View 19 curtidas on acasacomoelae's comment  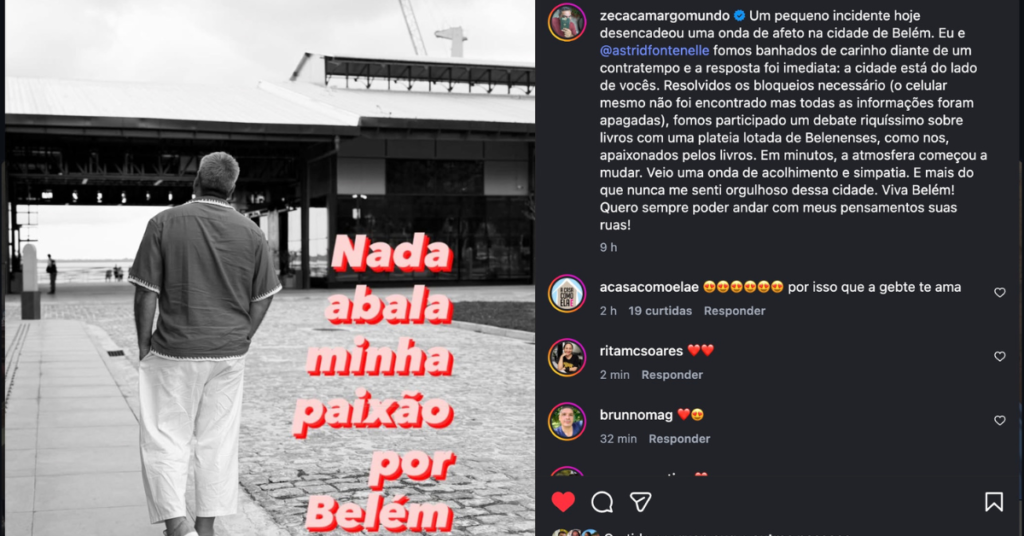(660, 311)
